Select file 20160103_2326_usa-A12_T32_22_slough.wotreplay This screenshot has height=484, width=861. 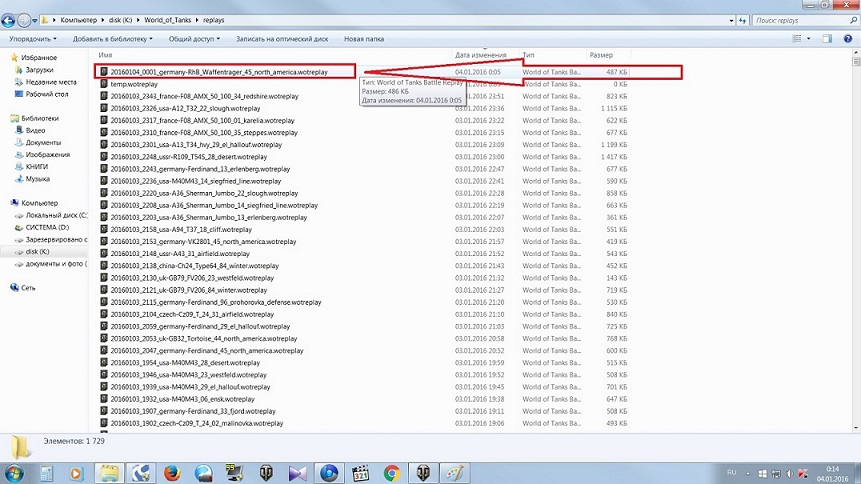point(186,108)
